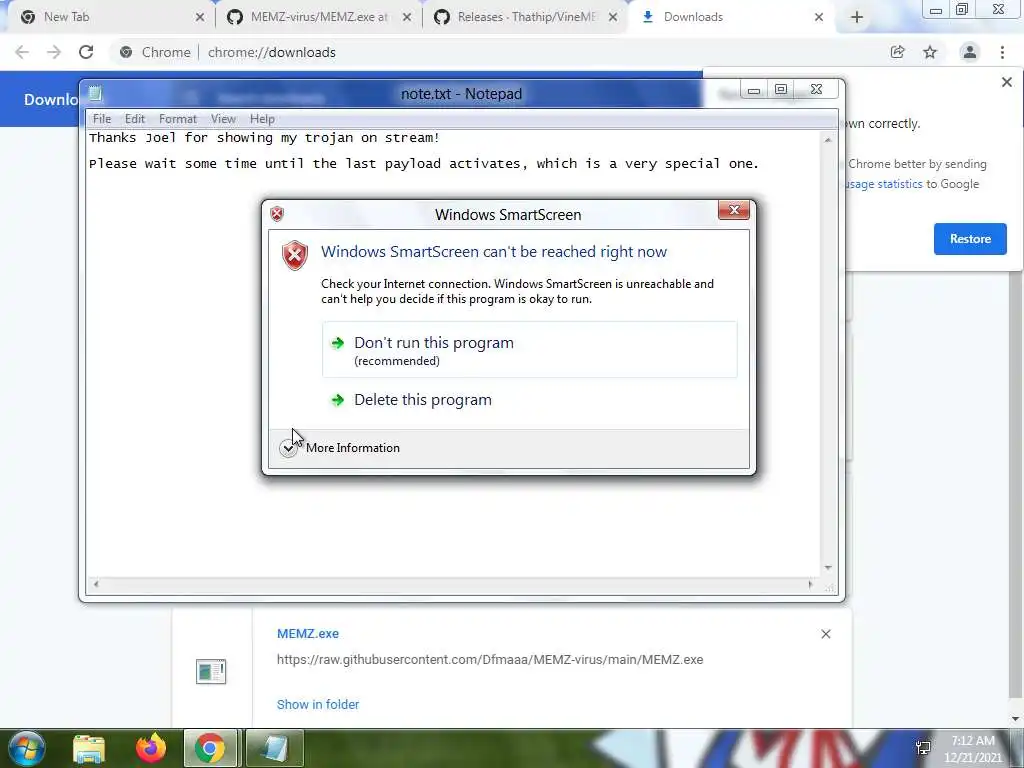
Task: Close the Windows SmartScreen dialog
Action: (x=733, y=210)
